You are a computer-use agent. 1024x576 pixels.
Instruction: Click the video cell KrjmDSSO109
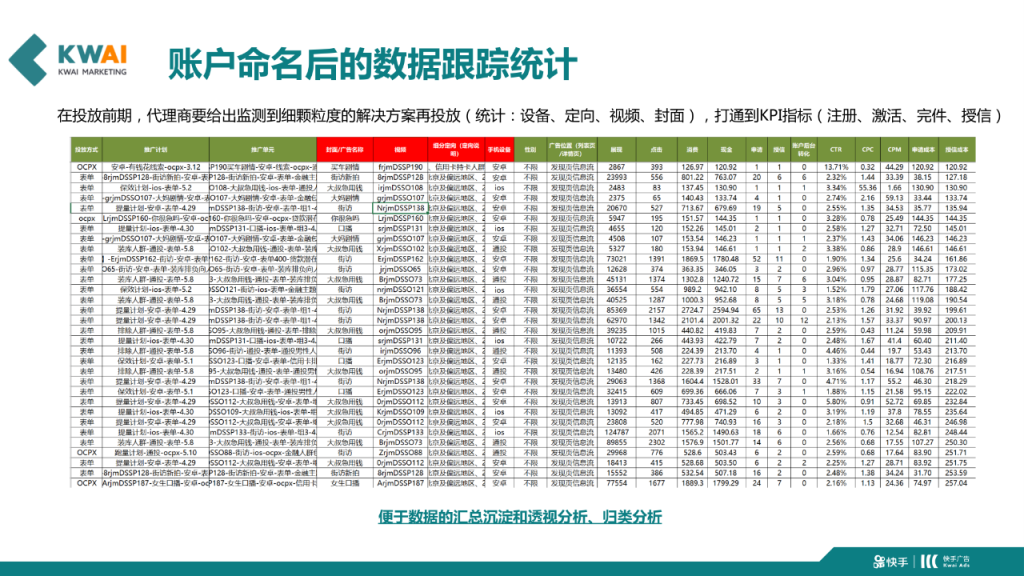point(400,412)
